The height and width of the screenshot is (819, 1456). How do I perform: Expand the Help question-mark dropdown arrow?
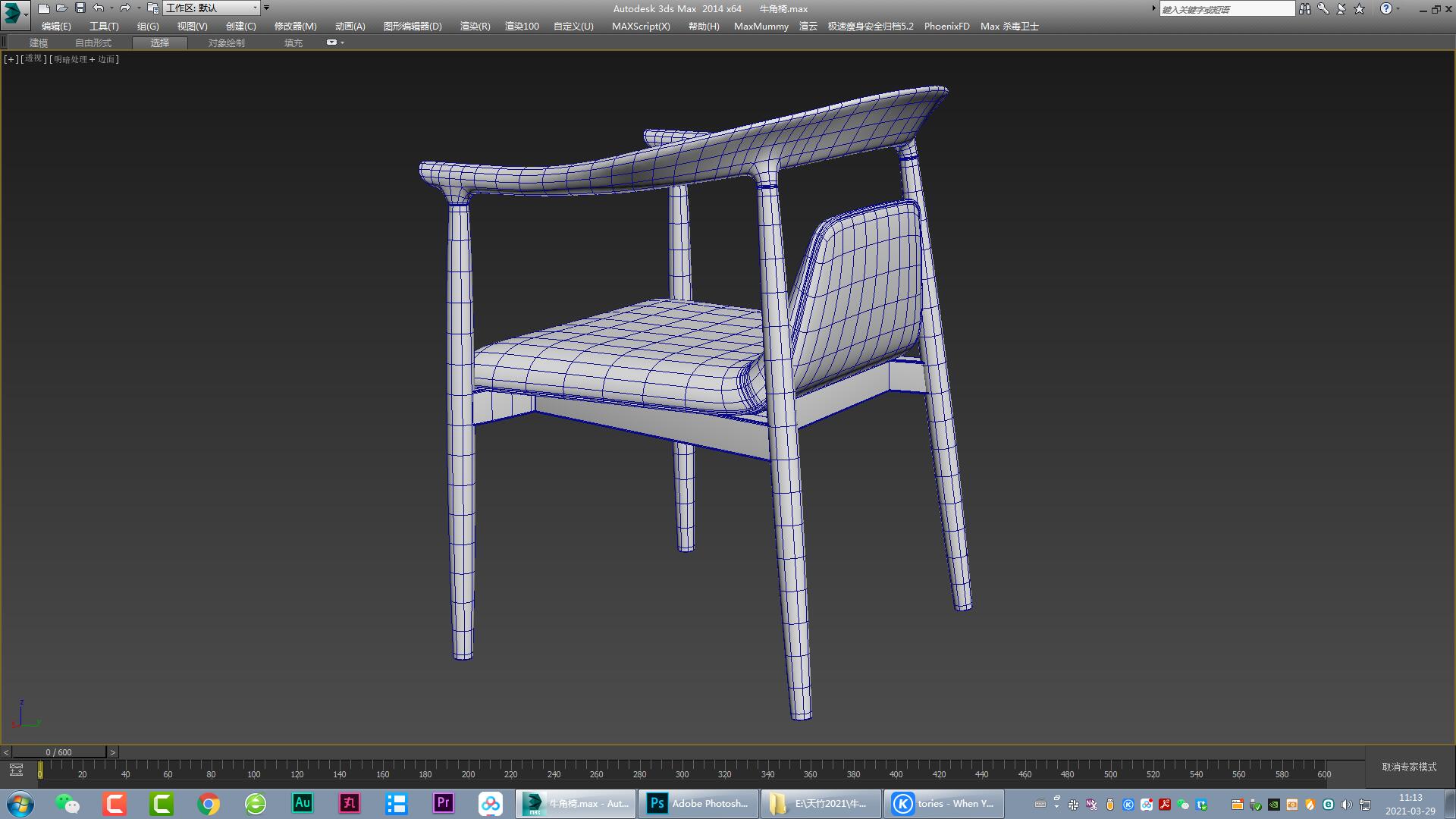(x=1399, y=8)
